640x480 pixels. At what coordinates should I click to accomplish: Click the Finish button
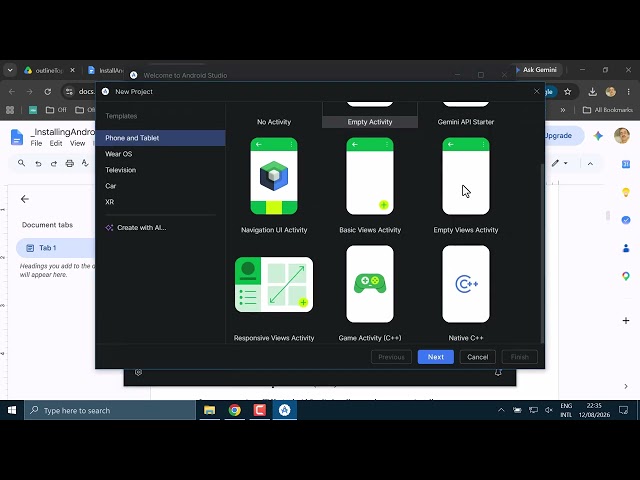point(520,357)
